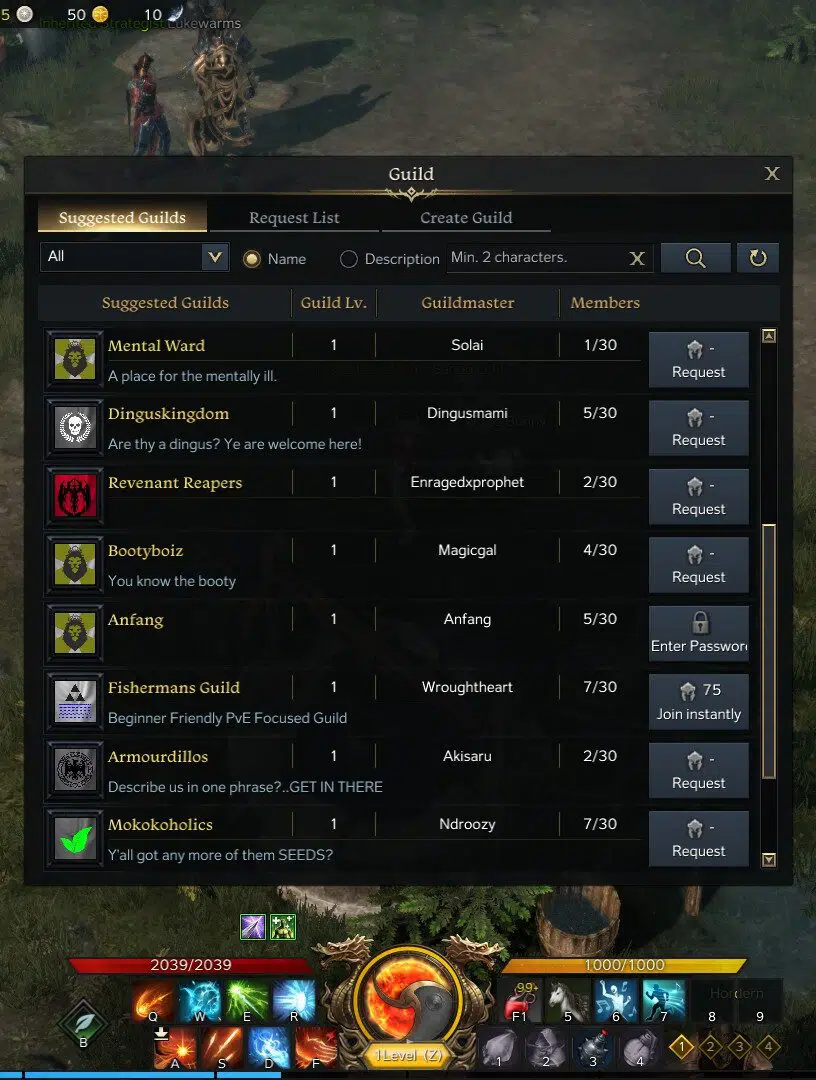The width and height of the screenshot is (816, 1080).
Task: Click the Mokokoholics green leaf emblem
Action: tap(74, 839)
